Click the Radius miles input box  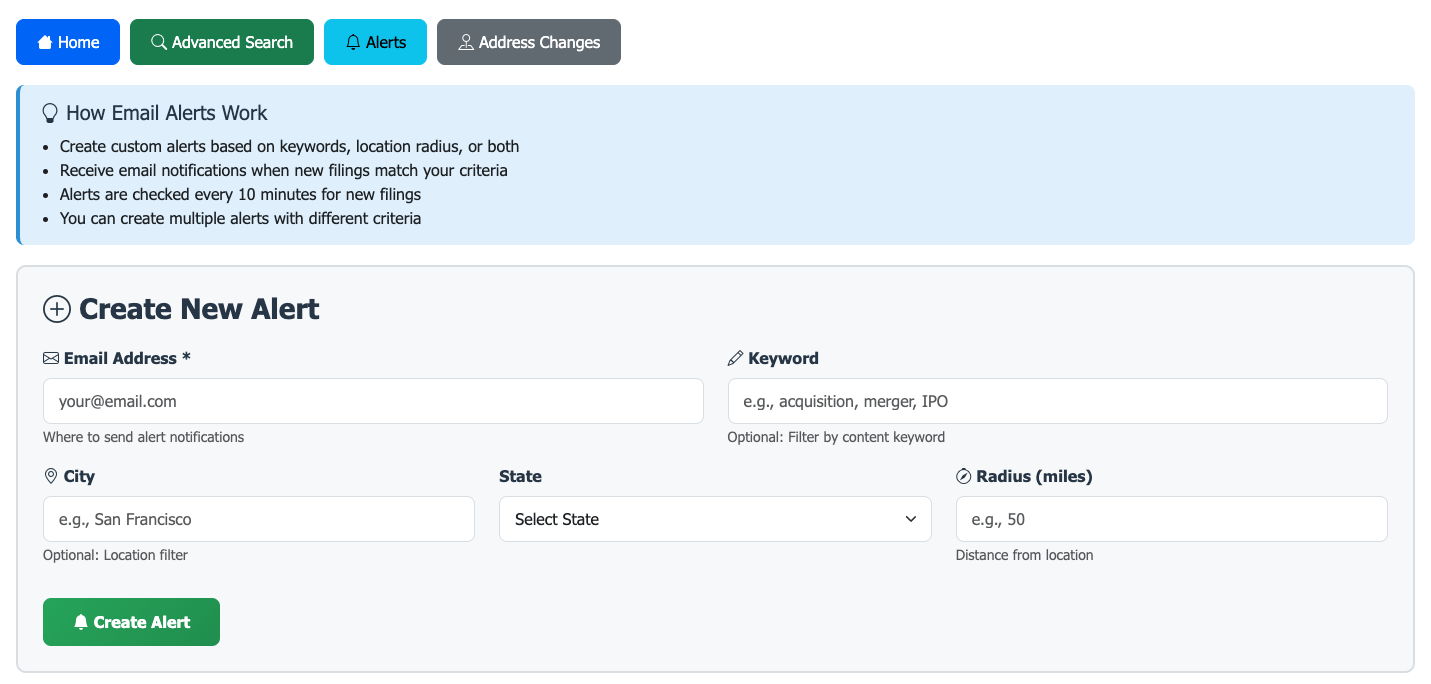coord(1171,519)
